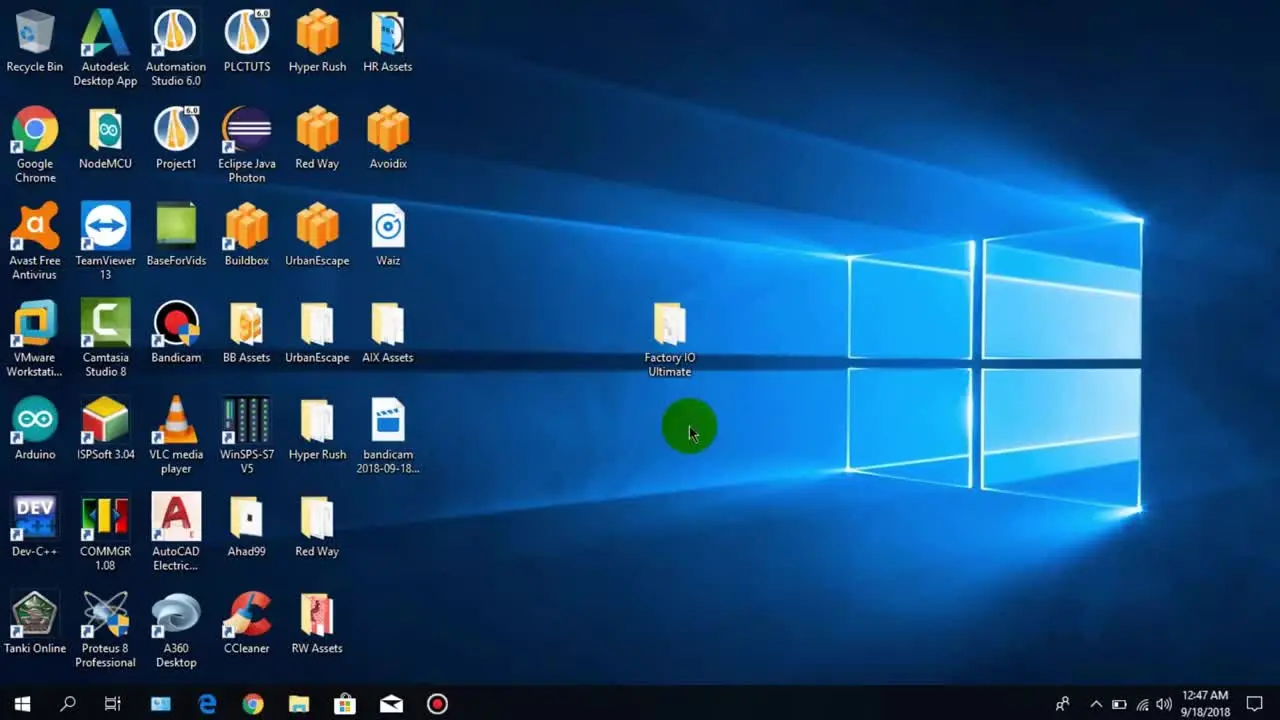Select the Recycle Bin desktop icon

[x=35, y=42]
